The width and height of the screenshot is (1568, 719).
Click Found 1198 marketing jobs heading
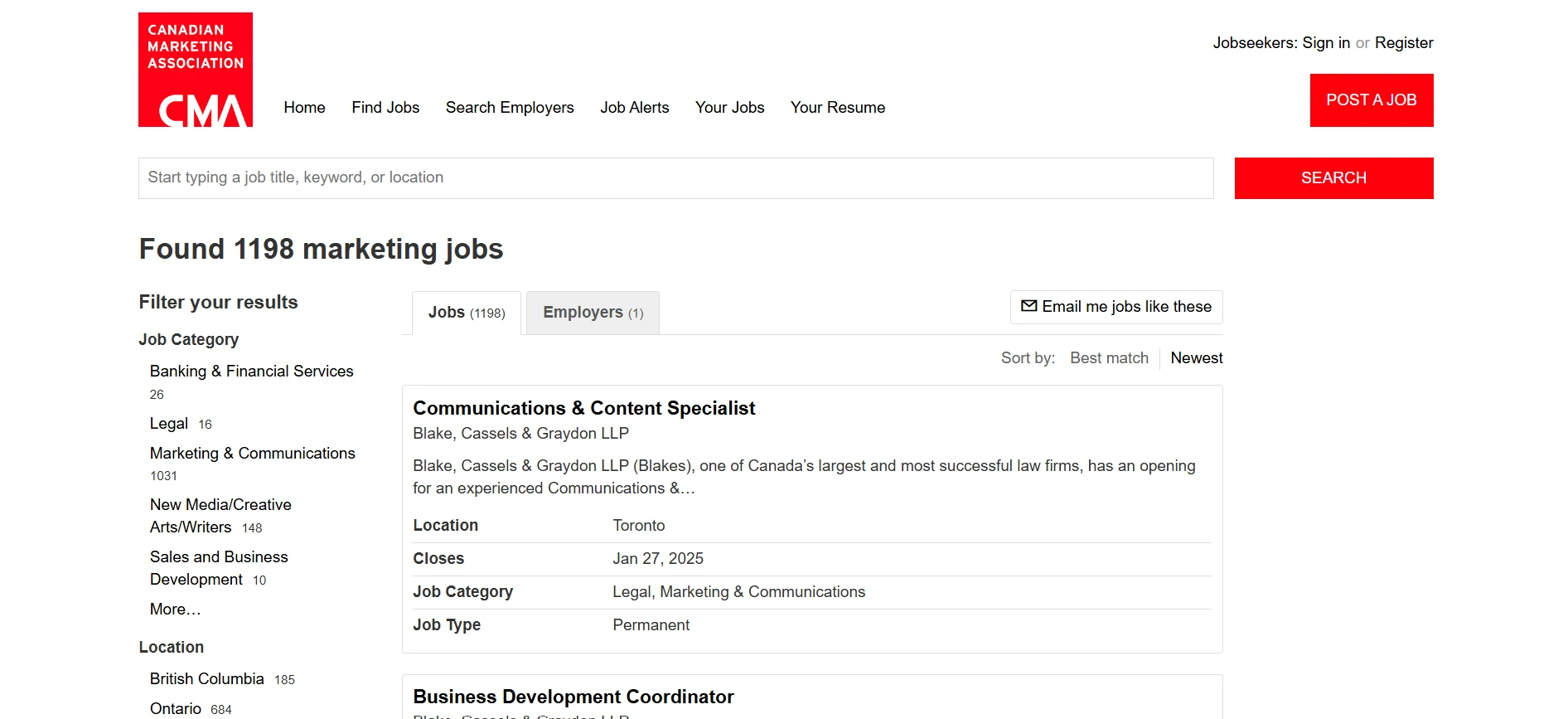[x=322, y=249]
